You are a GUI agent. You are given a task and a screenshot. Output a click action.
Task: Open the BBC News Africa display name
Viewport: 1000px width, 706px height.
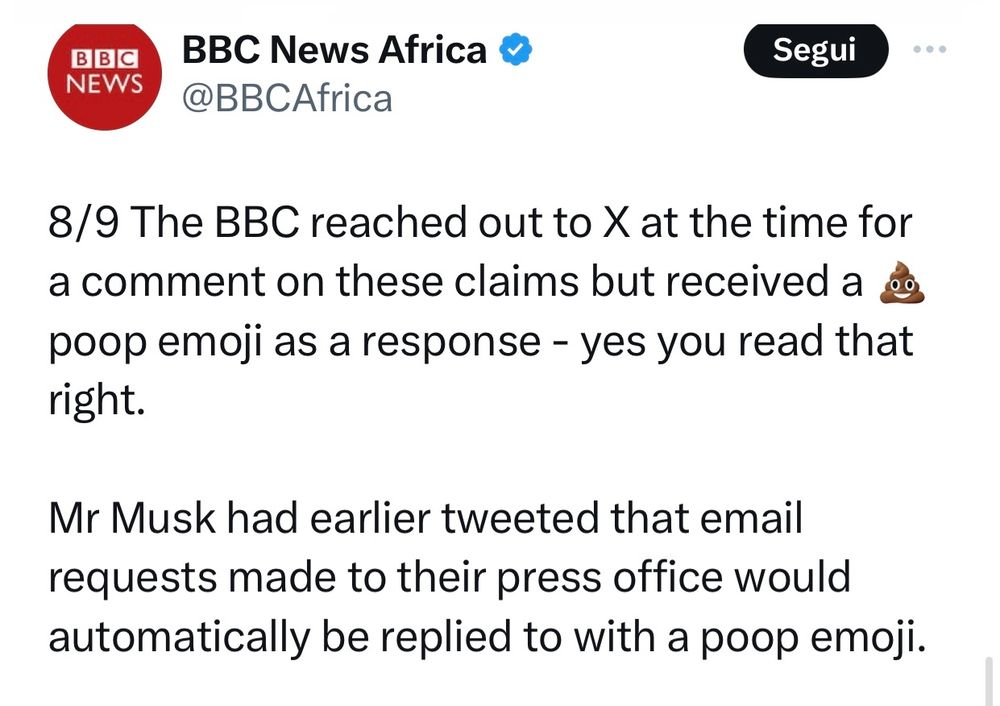pos(334,49)
